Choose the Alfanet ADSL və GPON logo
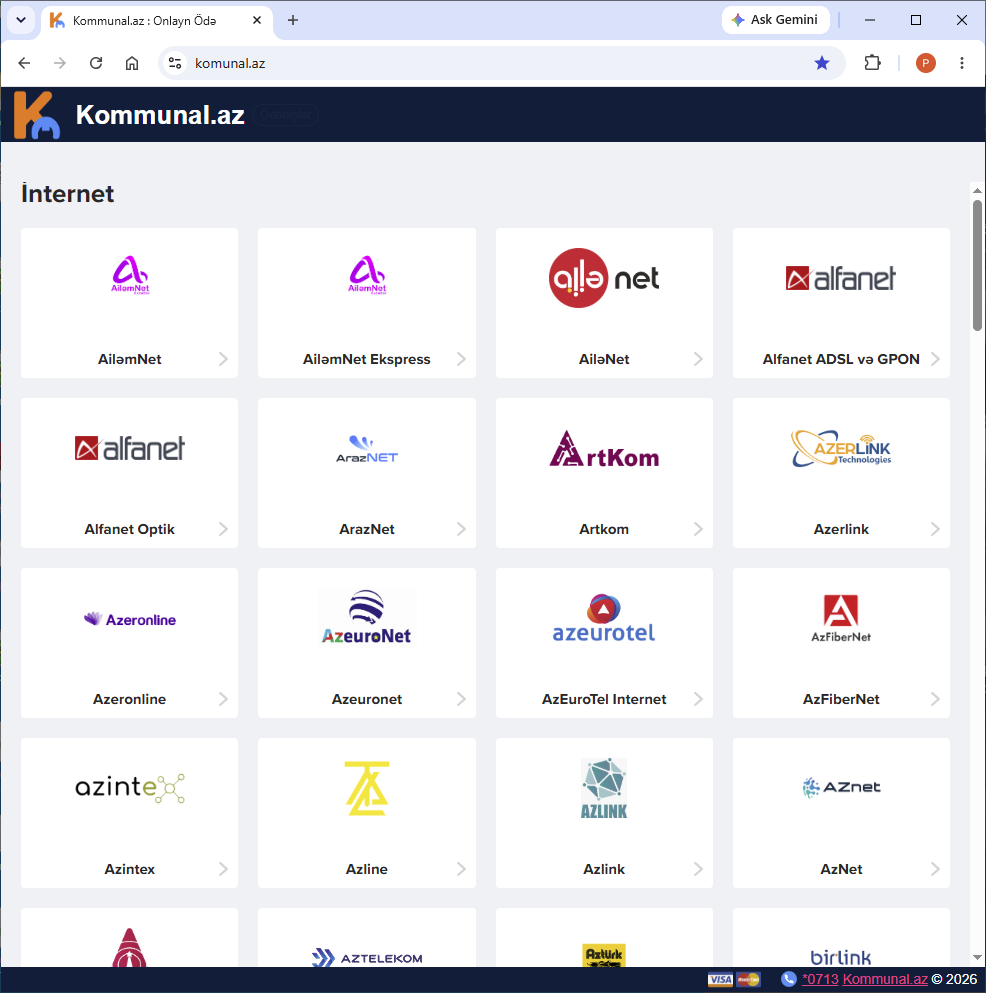 (840, 278)
